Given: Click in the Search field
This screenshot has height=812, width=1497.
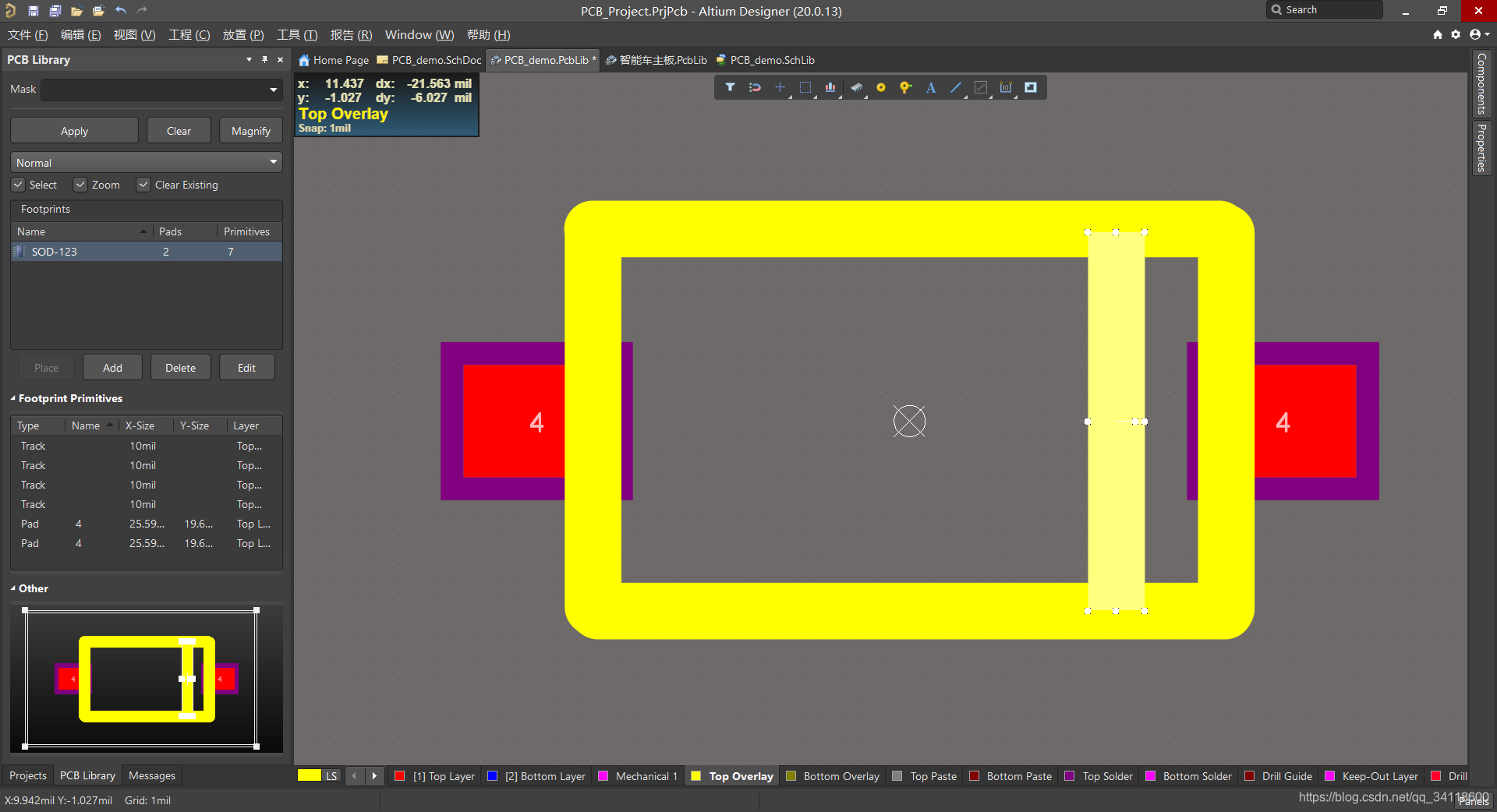Looking at the screenshot, I should coord(1325,10).
